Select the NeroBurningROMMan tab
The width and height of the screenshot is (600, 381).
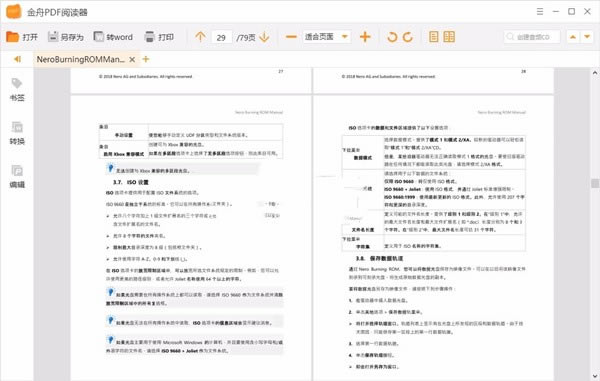coord(80,59)
